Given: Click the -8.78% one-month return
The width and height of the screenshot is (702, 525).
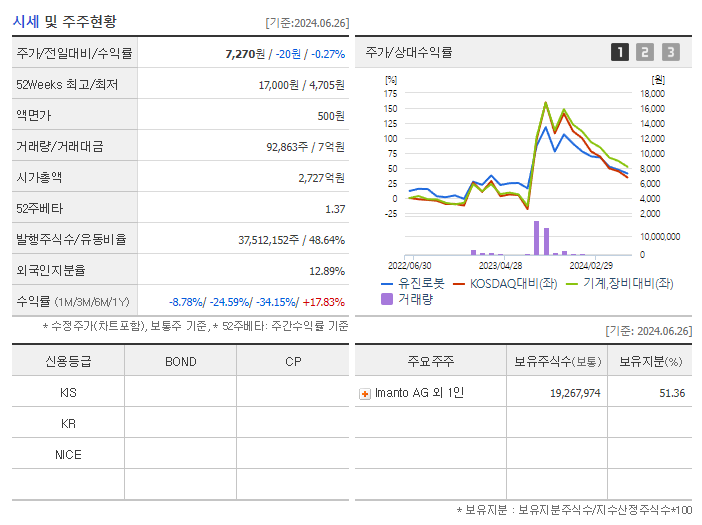Looking at the screenshot, I should coord(186,302).
